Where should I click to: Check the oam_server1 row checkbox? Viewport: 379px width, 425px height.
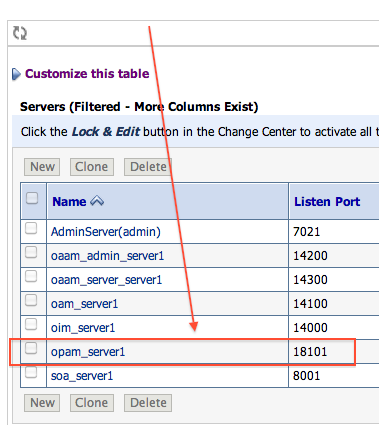pyautogui.click(x=31, y=301)
